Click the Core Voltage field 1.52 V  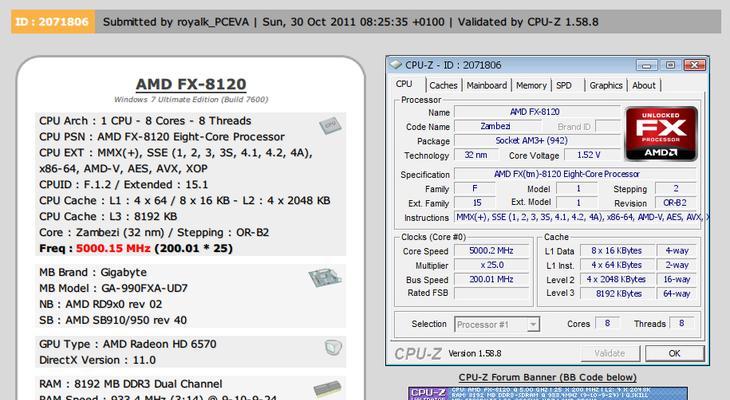tap(592, 155)
